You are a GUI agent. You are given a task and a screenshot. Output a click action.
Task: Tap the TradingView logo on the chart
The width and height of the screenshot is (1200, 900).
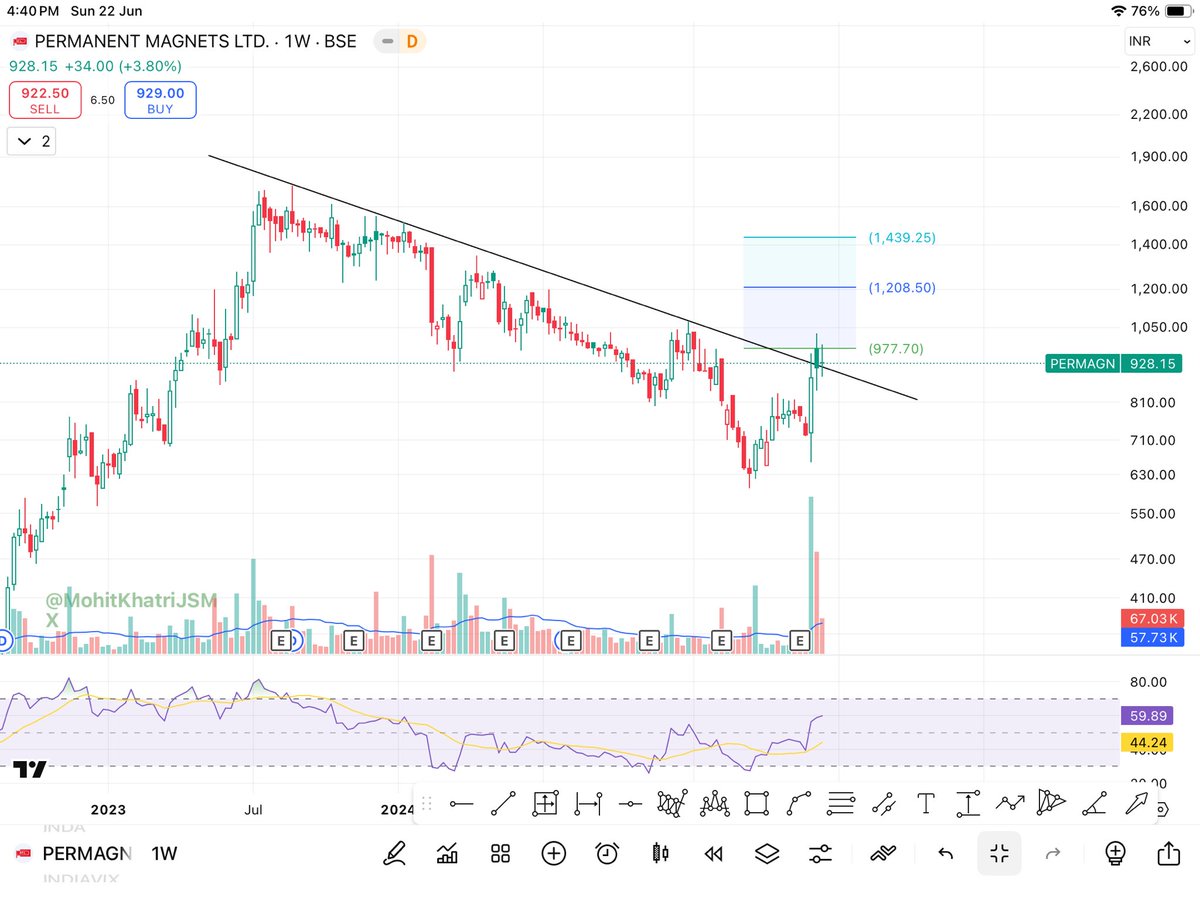pos(30,770)
